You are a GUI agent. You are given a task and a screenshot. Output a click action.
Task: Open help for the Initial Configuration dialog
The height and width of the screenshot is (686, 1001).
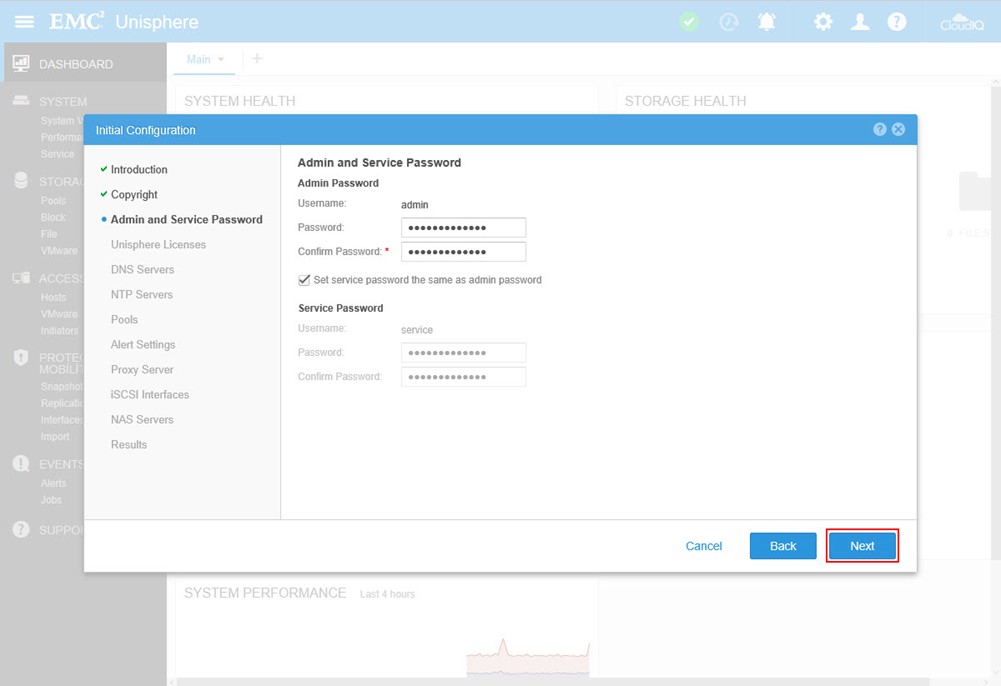880,130
